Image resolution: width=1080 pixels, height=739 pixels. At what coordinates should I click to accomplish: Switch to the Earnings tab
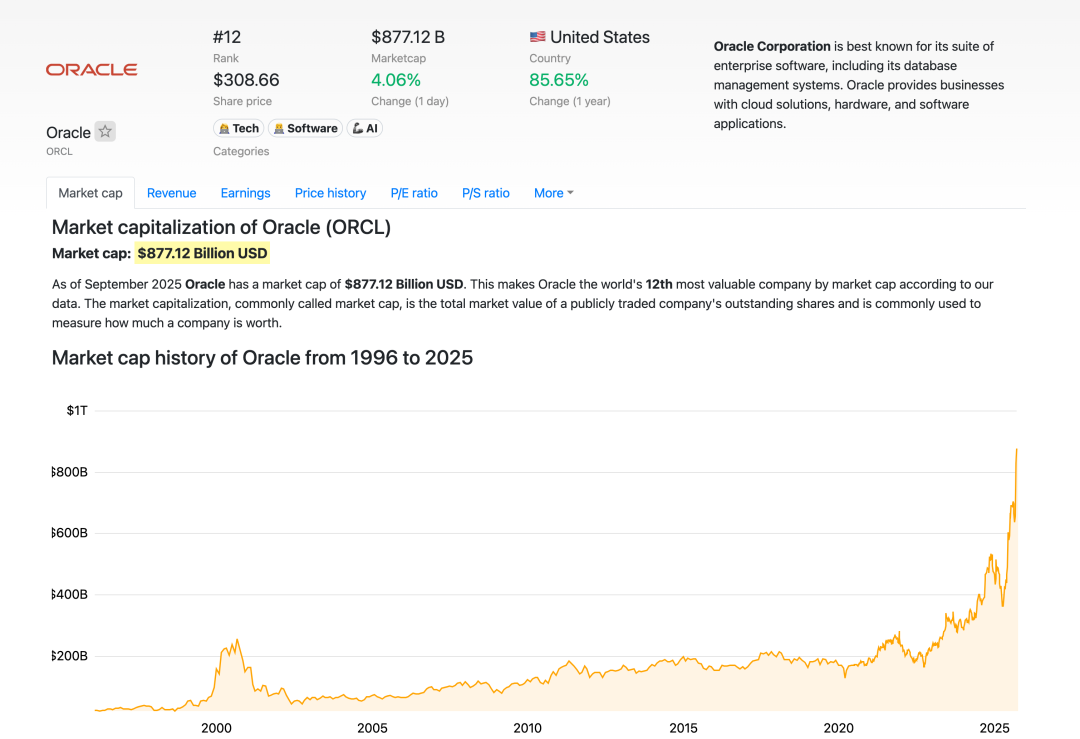pyautogui.click(x=245, y=193)
